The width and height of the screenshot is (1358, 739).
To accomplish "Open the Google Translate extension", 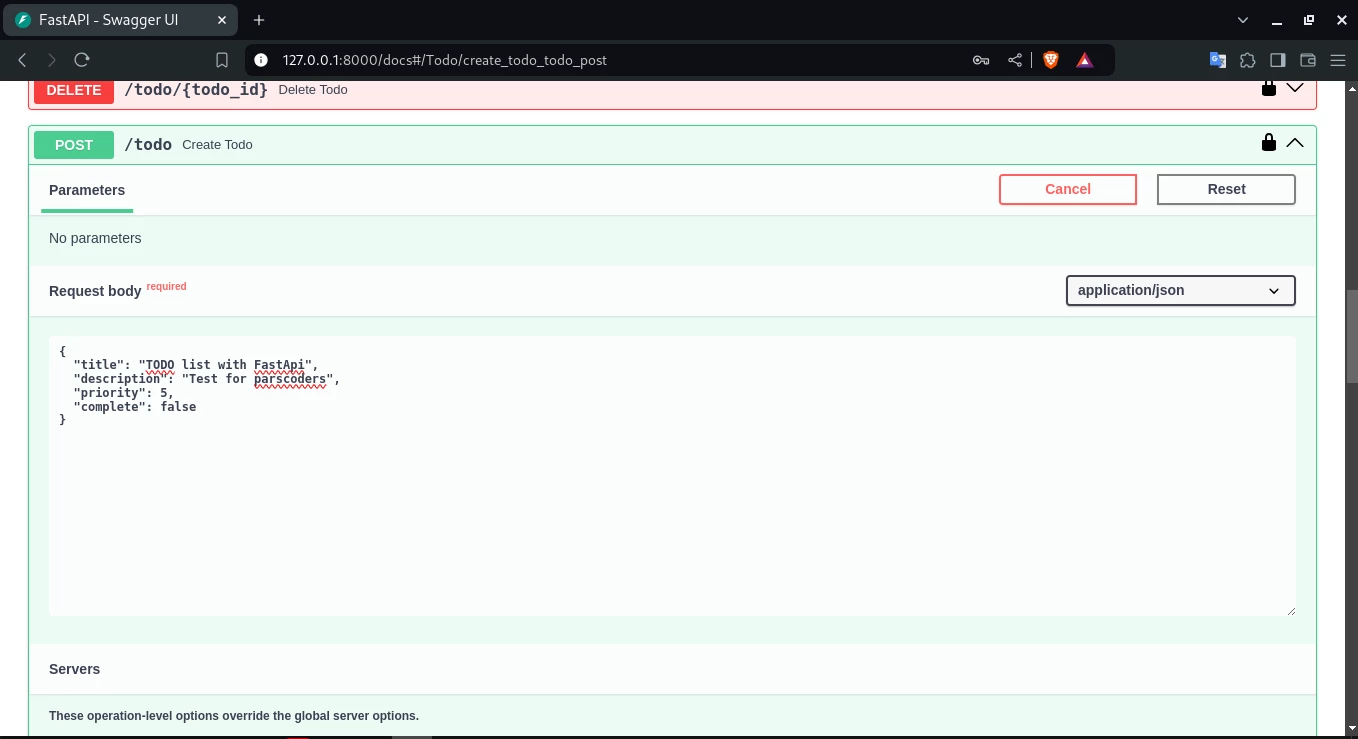I will coord(1217,60).
